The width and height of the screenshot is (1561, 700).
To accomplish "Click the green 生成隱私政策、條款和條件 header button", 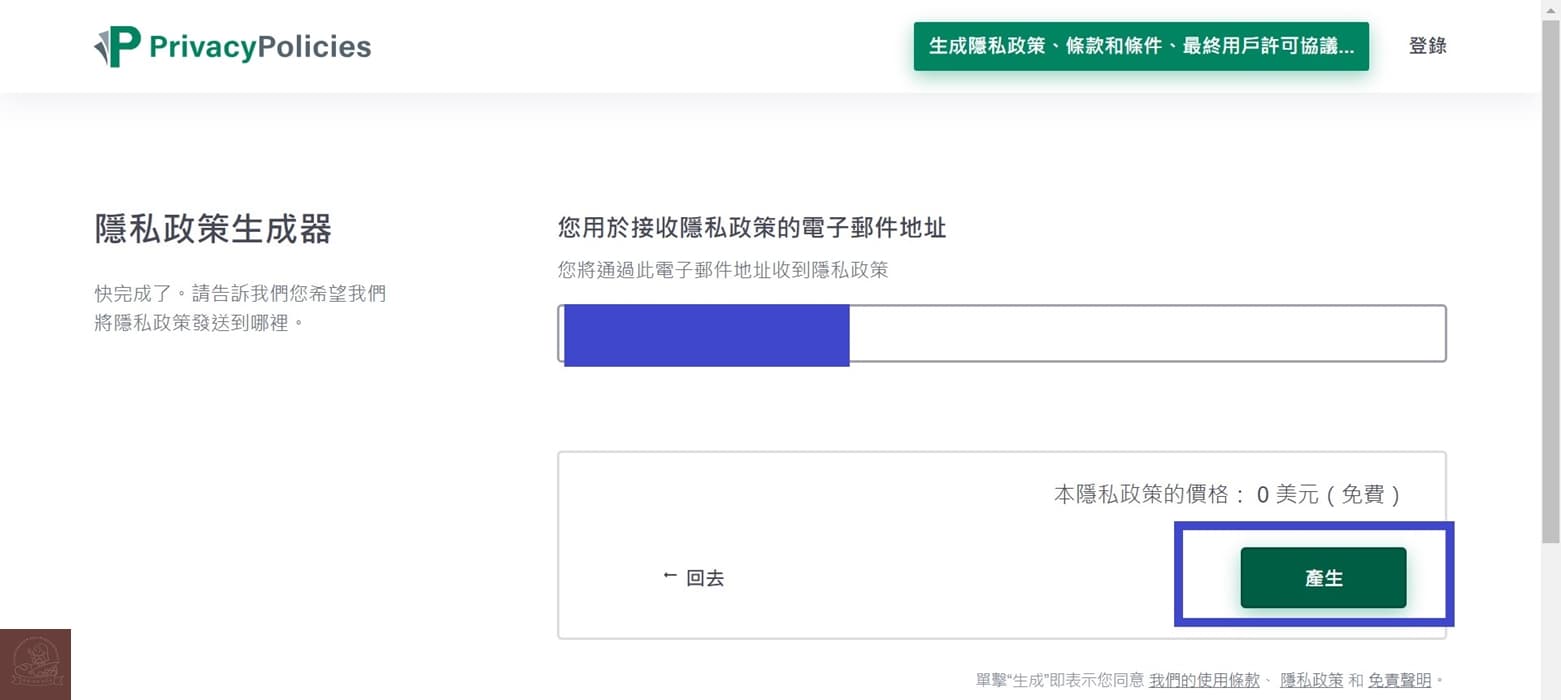I will (x=1140, y=46).
